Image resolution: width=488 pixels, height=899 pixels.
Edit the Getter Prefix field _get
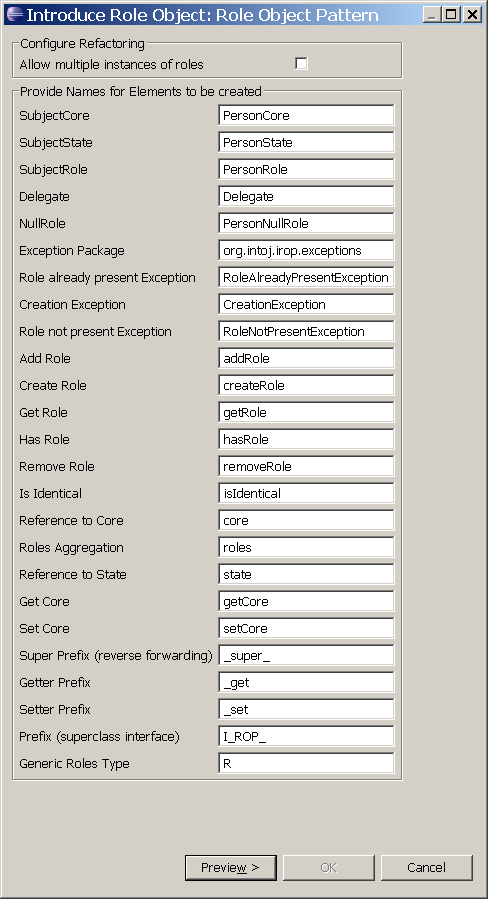coord(306,682)
